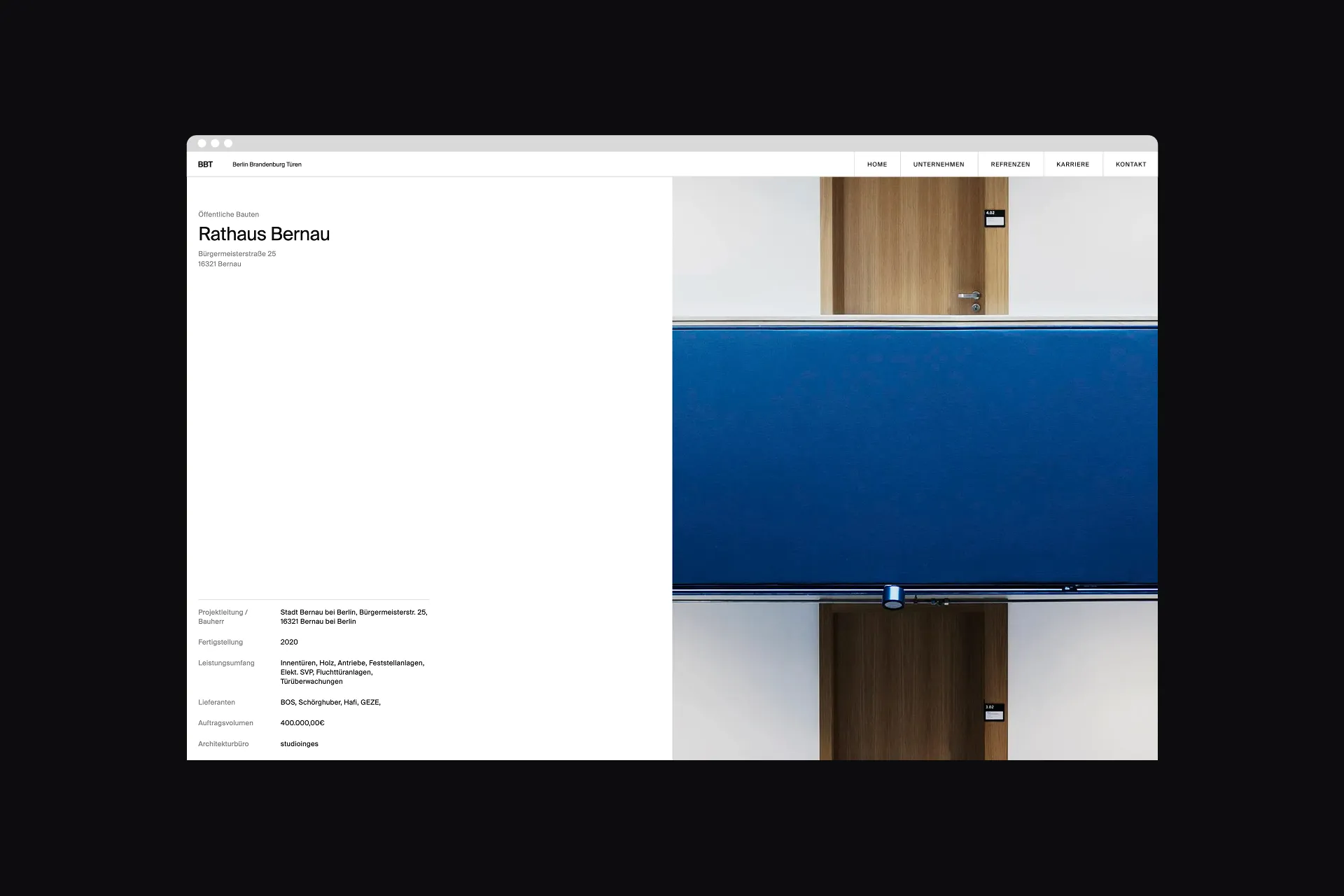Click the wooden door photo on the right

pos(914,245)
